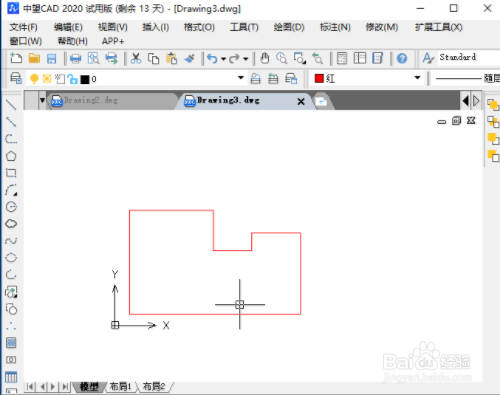Jump to last layout tab
The width and height of the screenshot is (500, 395).
coord(65,387)
